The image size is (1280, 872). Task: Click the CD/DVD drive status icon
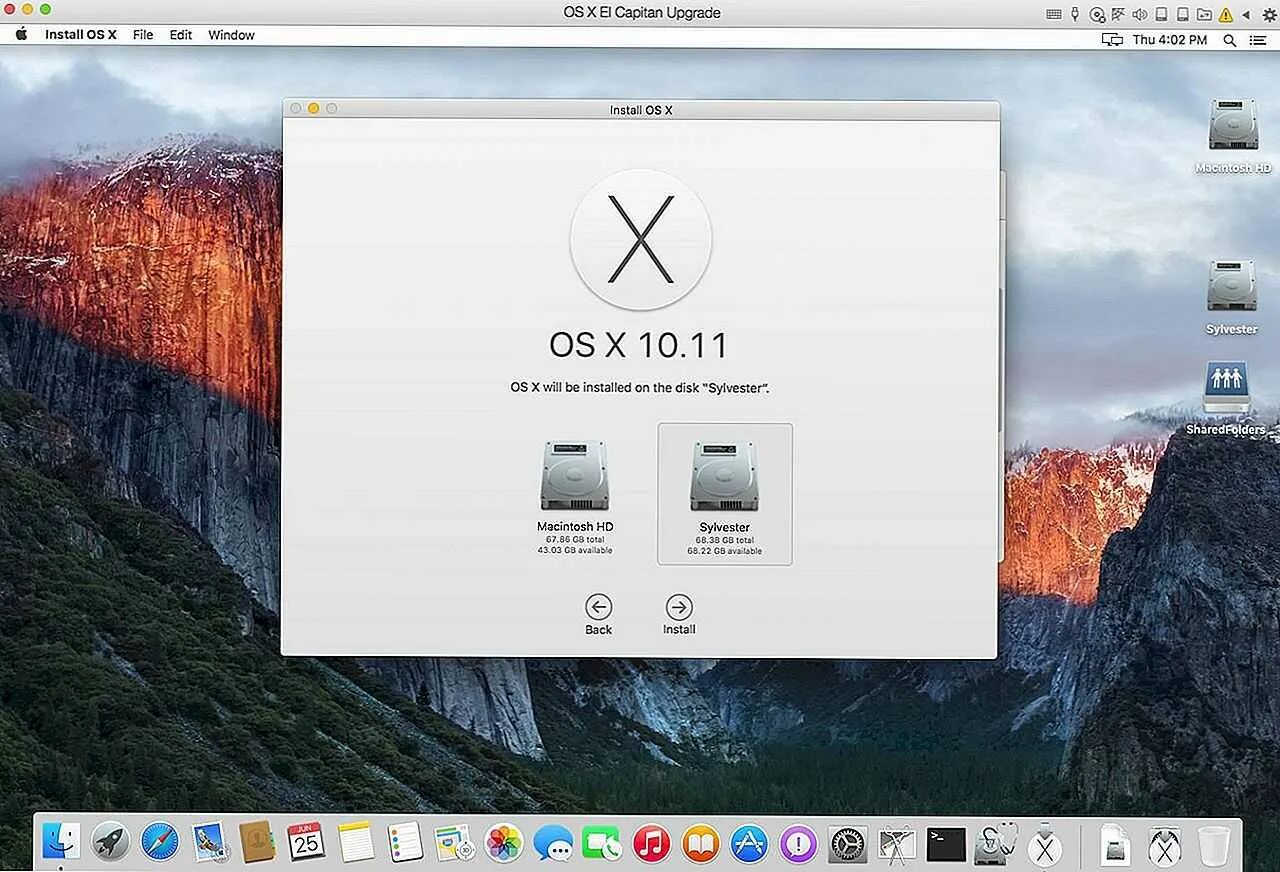coord(1097,14)
